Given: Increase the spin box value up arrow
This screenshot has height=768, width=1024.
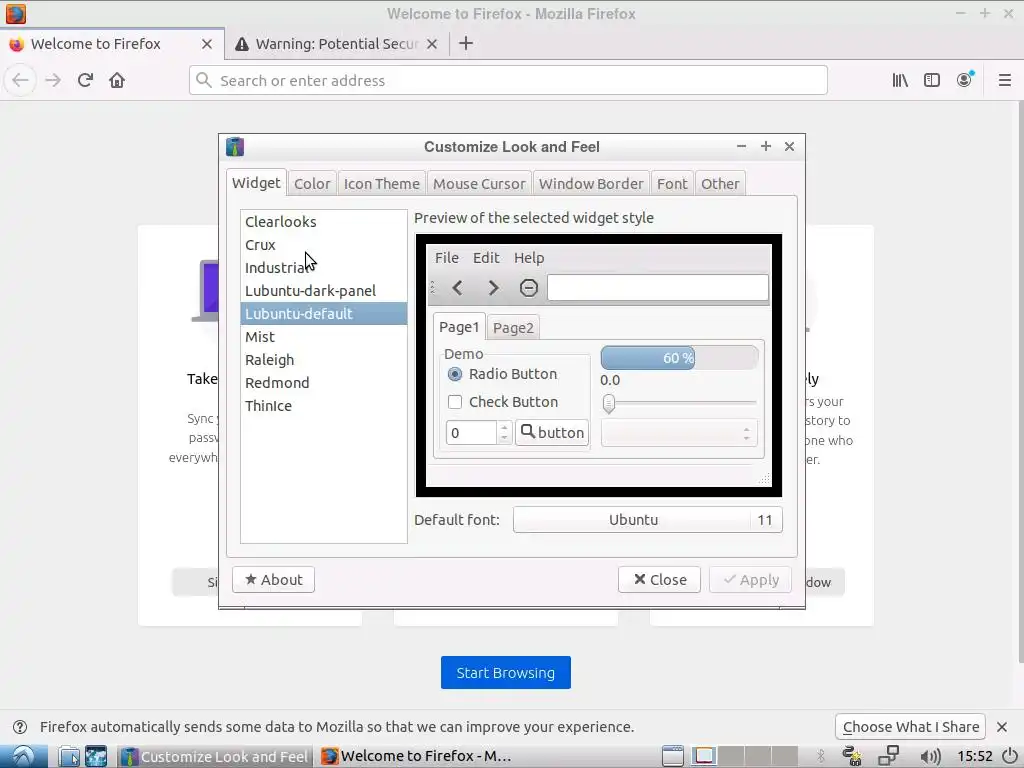Looking at the screenshot, I should click(504, 427).
